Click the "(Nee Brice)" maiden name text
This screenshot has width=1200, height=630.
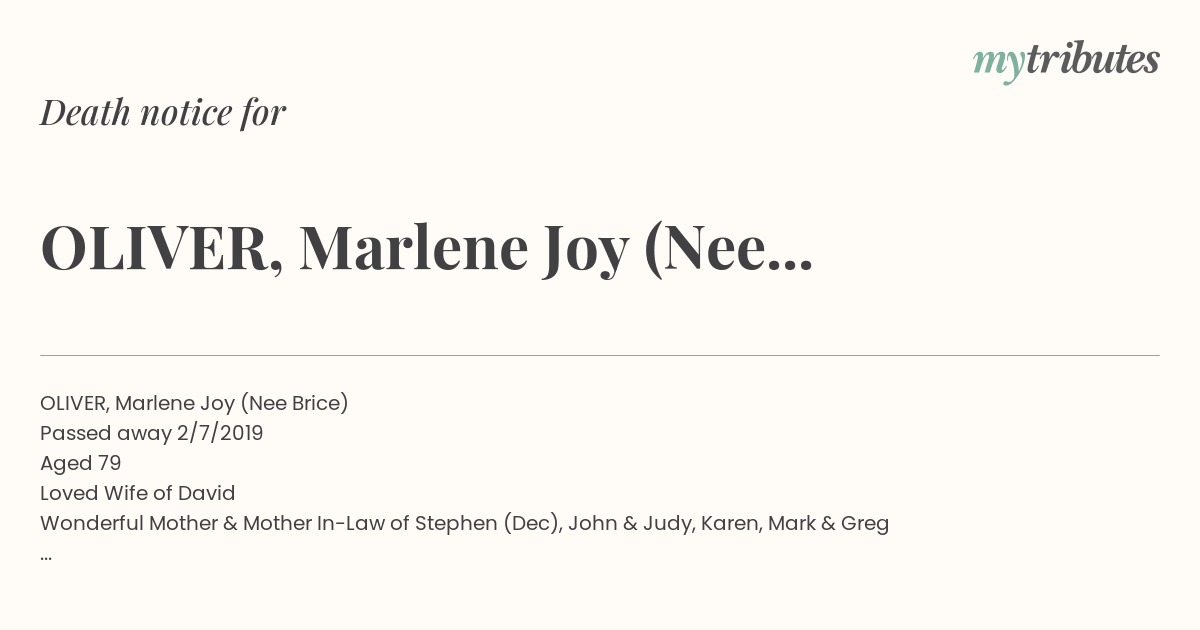[294, 403]
